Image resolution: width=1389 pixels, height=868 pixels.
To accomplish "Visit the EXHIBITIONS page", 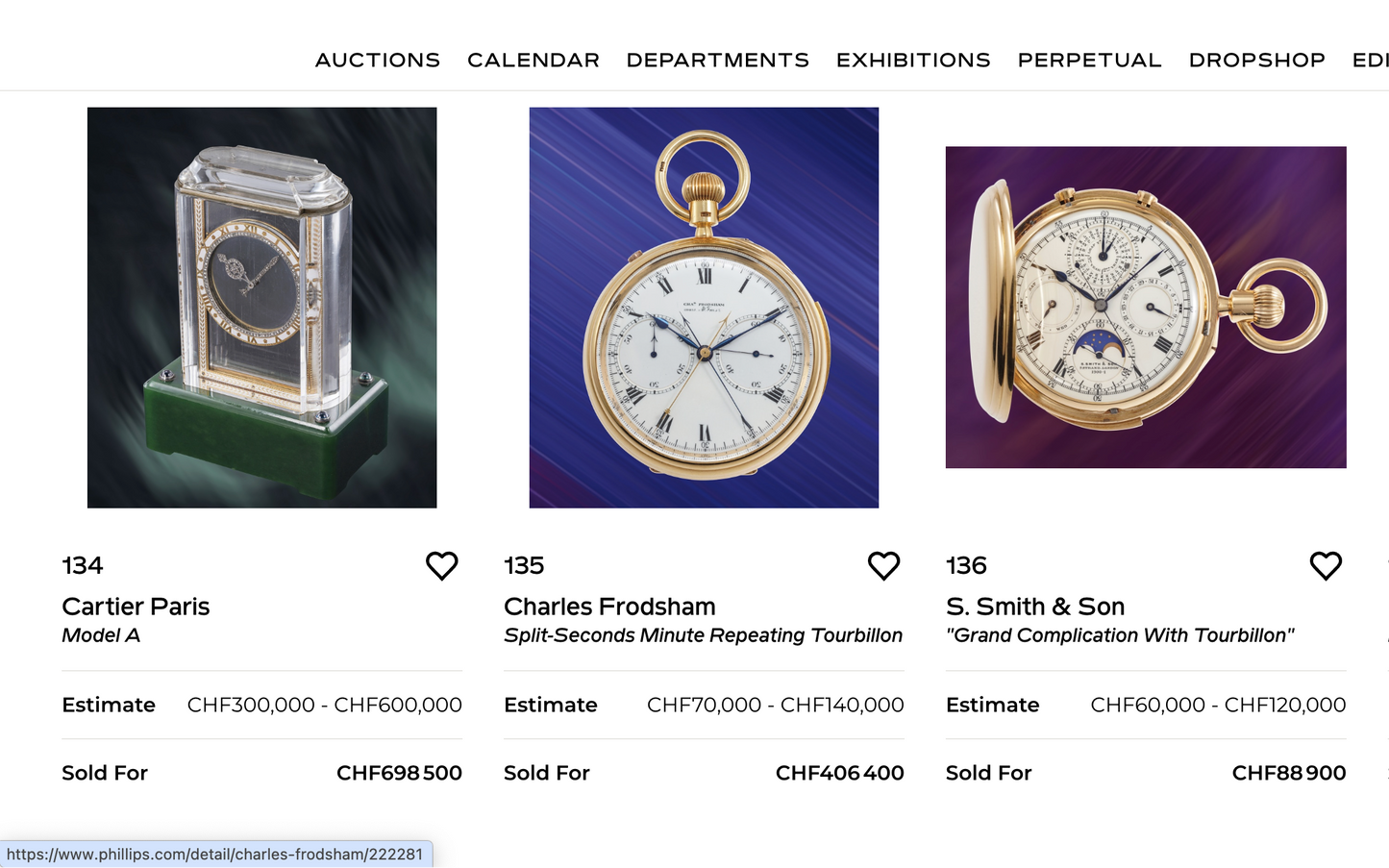I will (912, 60).
